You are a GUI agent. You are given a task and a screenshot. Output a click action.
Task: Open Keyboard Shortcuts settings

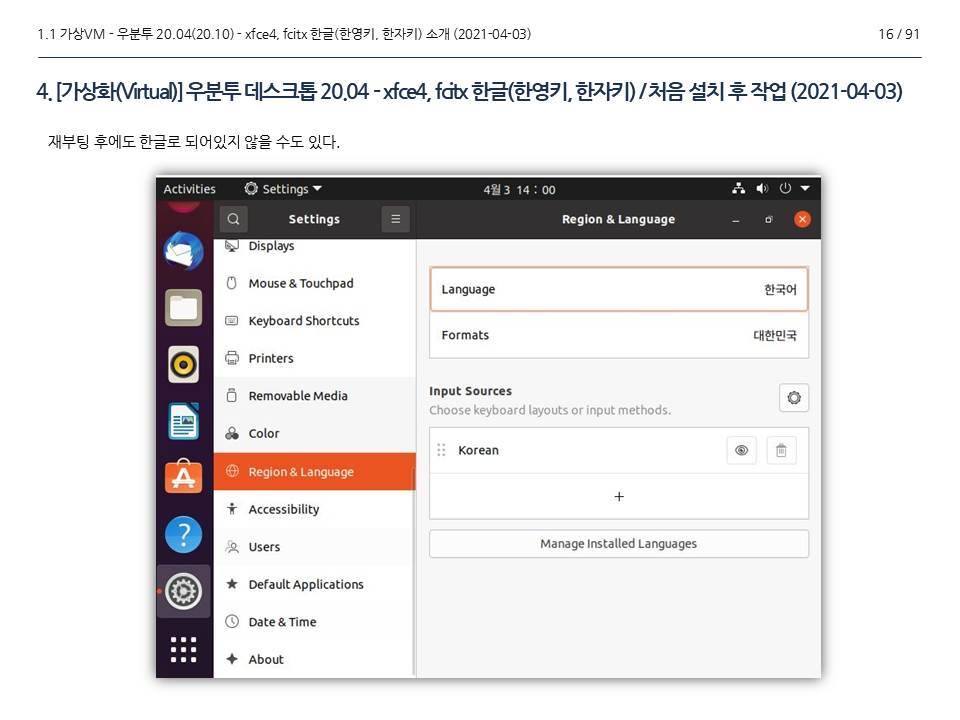tap(315, 321)
